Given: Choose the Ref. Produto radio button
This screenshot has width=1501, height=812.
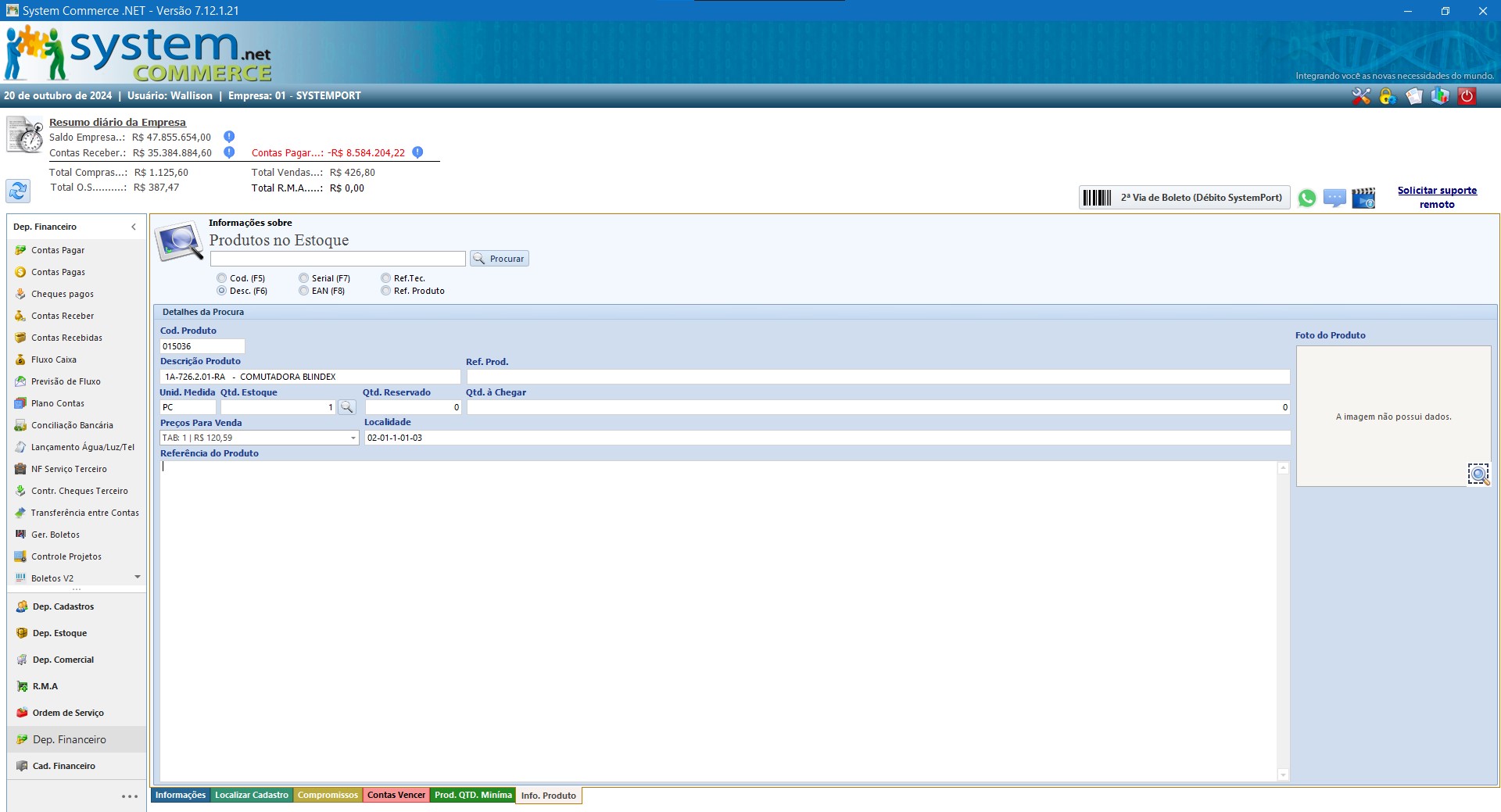Looking at the screenshot, I should point(386,291).
